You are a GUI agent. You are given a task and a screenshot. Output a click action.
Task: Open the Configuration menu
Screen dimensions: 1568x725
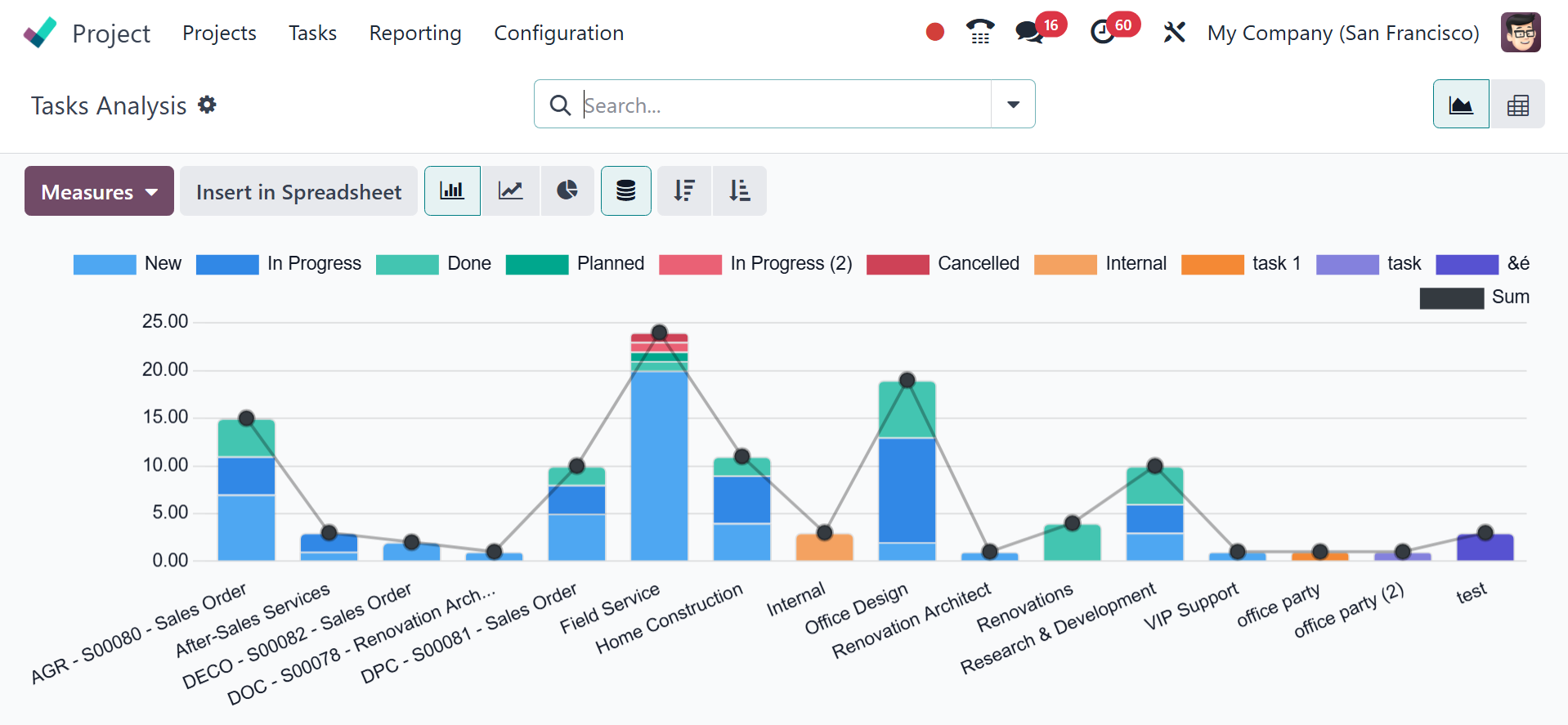tap(559, 33)
